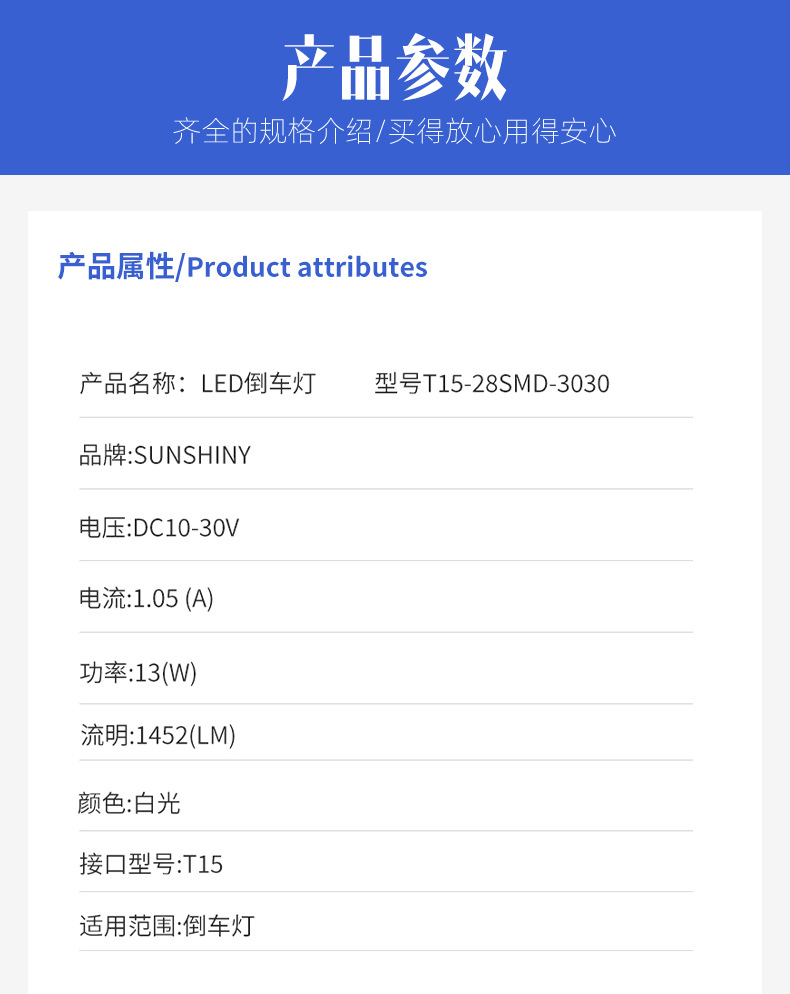Click the current row 电流:1.05 (A)

[385, 598]
